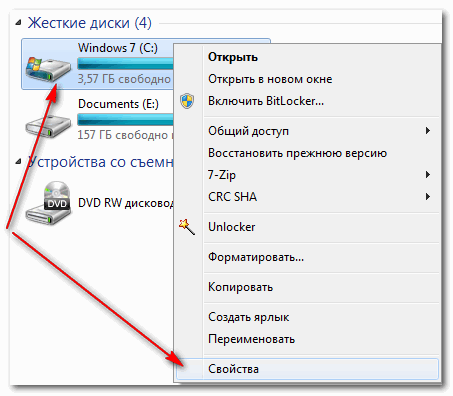Choose Переименовать
Screen dimensions: 453x396
[x=307, y=339]
